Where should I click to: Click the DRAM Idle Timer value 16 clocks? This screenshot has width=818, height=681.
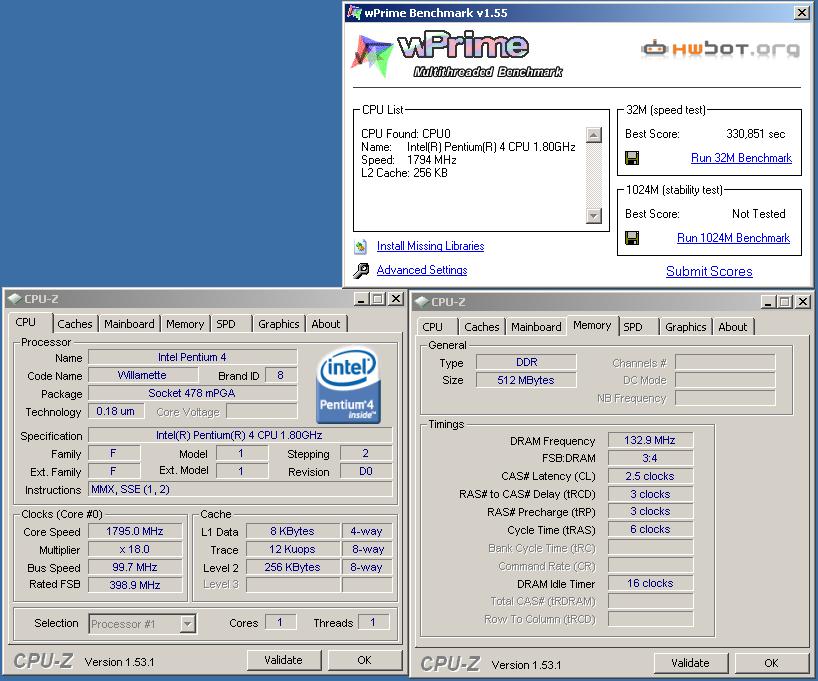tap(650, 583)
